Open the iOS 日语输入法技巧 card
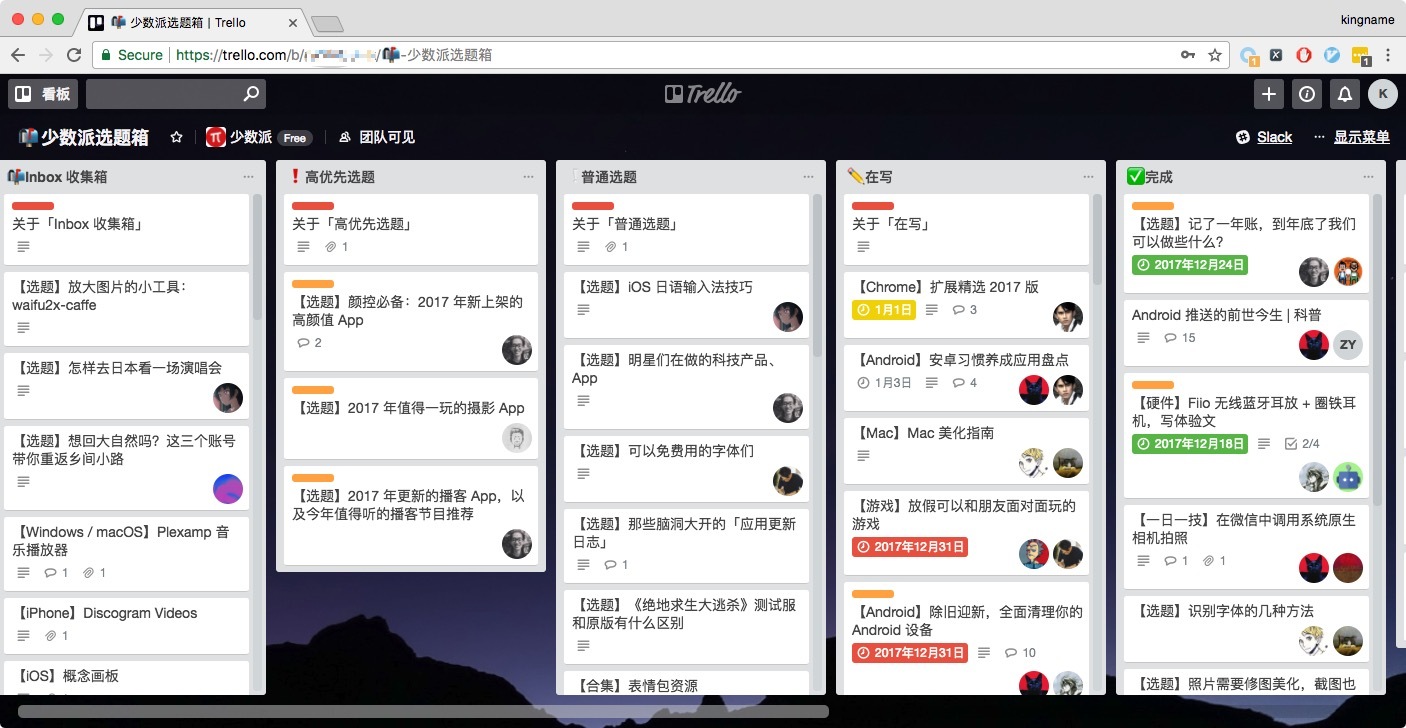Image resolution: width=1406 pixels, height=728 pixels. tap(686, 303)
